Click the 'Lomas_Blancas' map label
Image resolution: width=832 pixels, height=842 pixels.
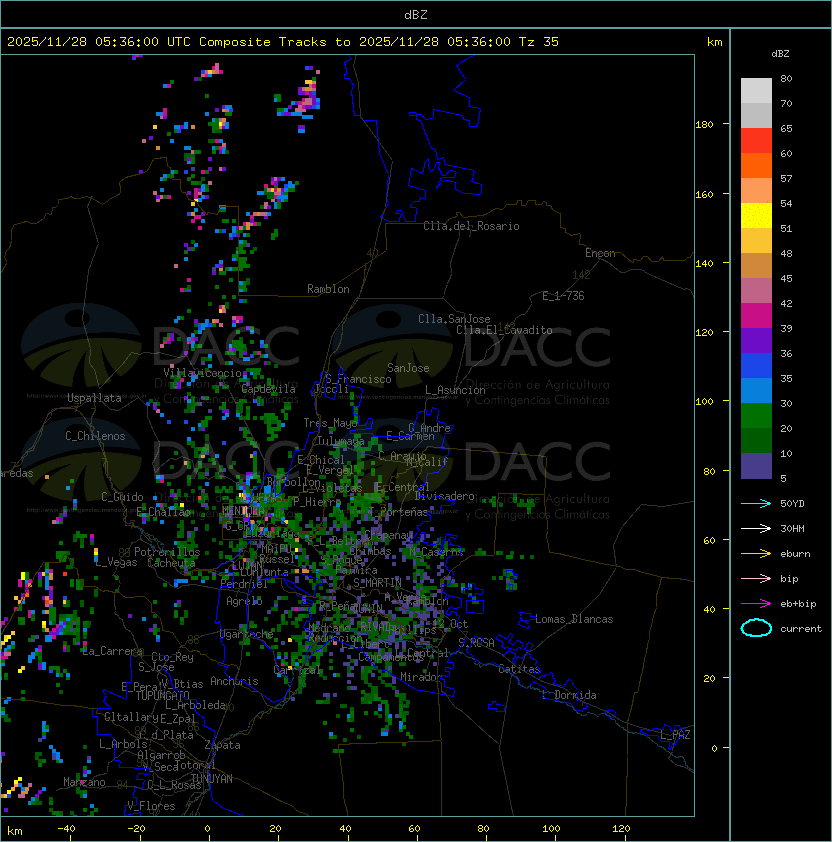pyautogui.click(x=574, y=619)
